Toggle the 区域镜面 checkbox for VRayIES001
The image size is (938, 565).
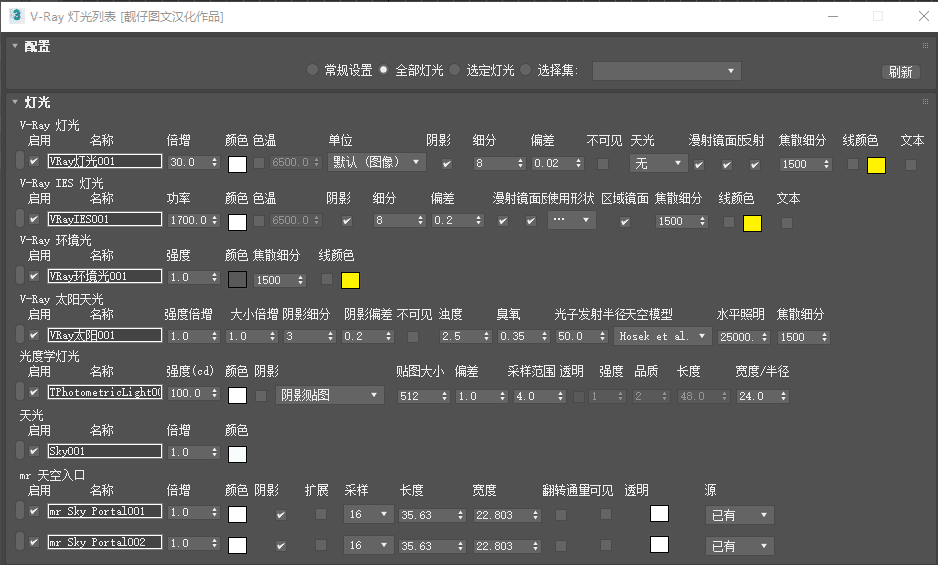(625, 221)
